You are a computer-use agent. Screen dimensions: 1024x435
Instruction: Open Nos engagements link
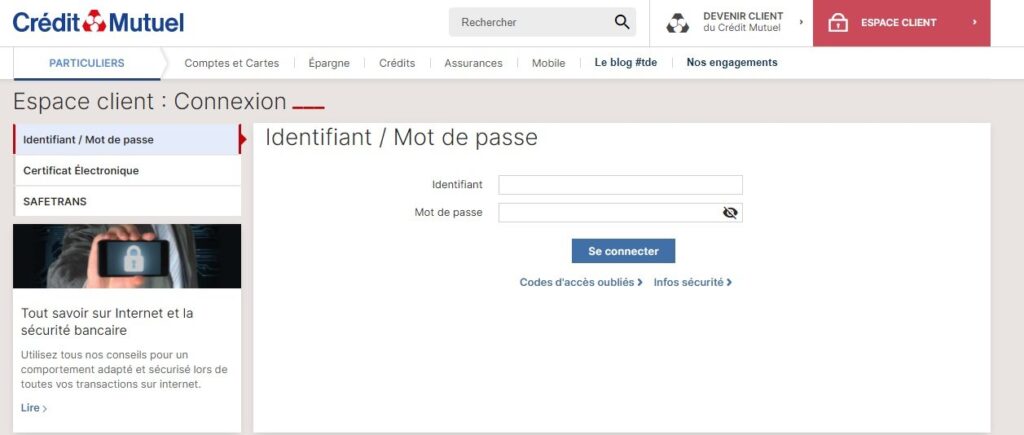(x=732, y=63)
